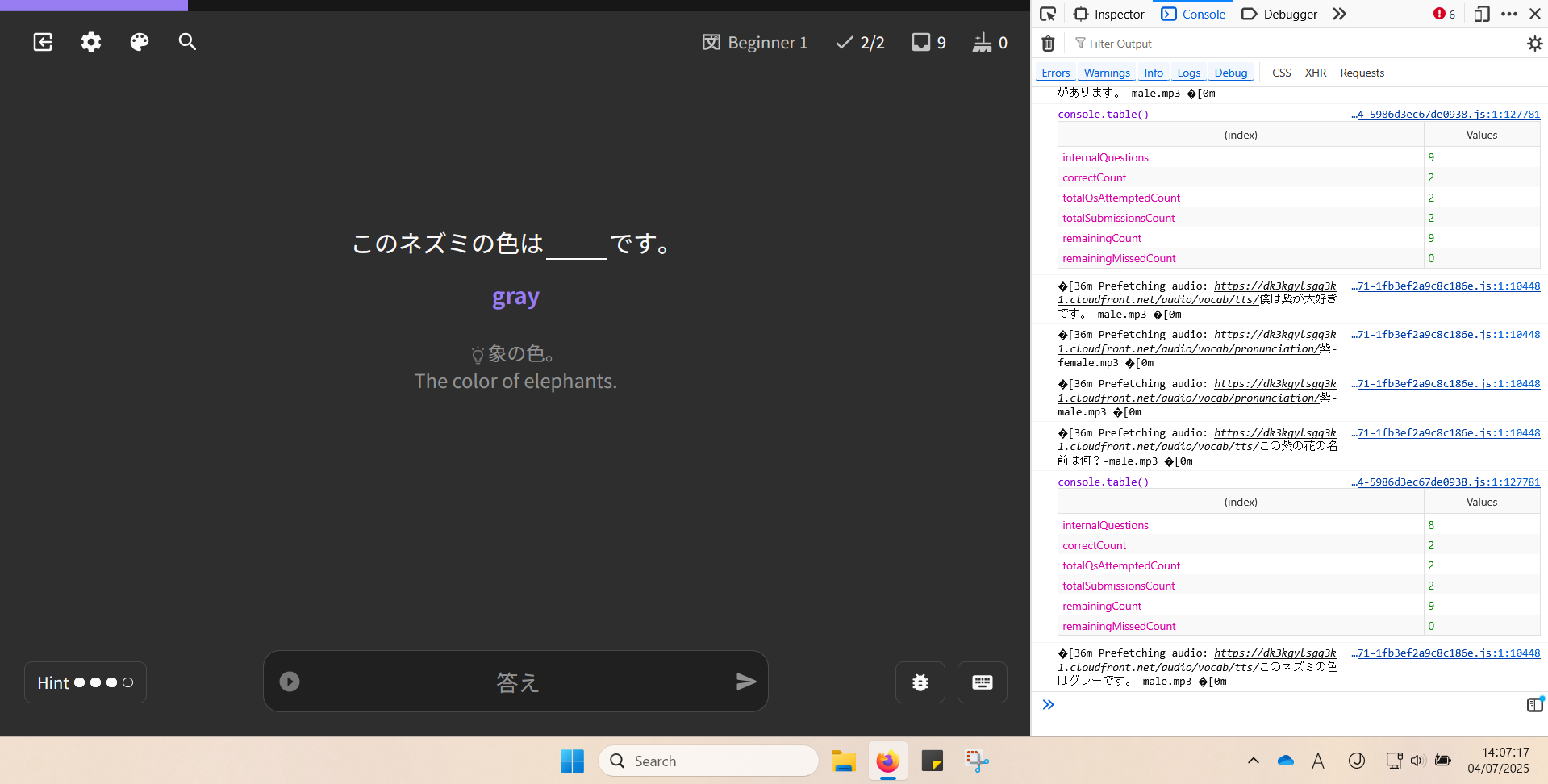Play the sentence audio
The image size is (1548, 784).
click(x=290, y=682)
